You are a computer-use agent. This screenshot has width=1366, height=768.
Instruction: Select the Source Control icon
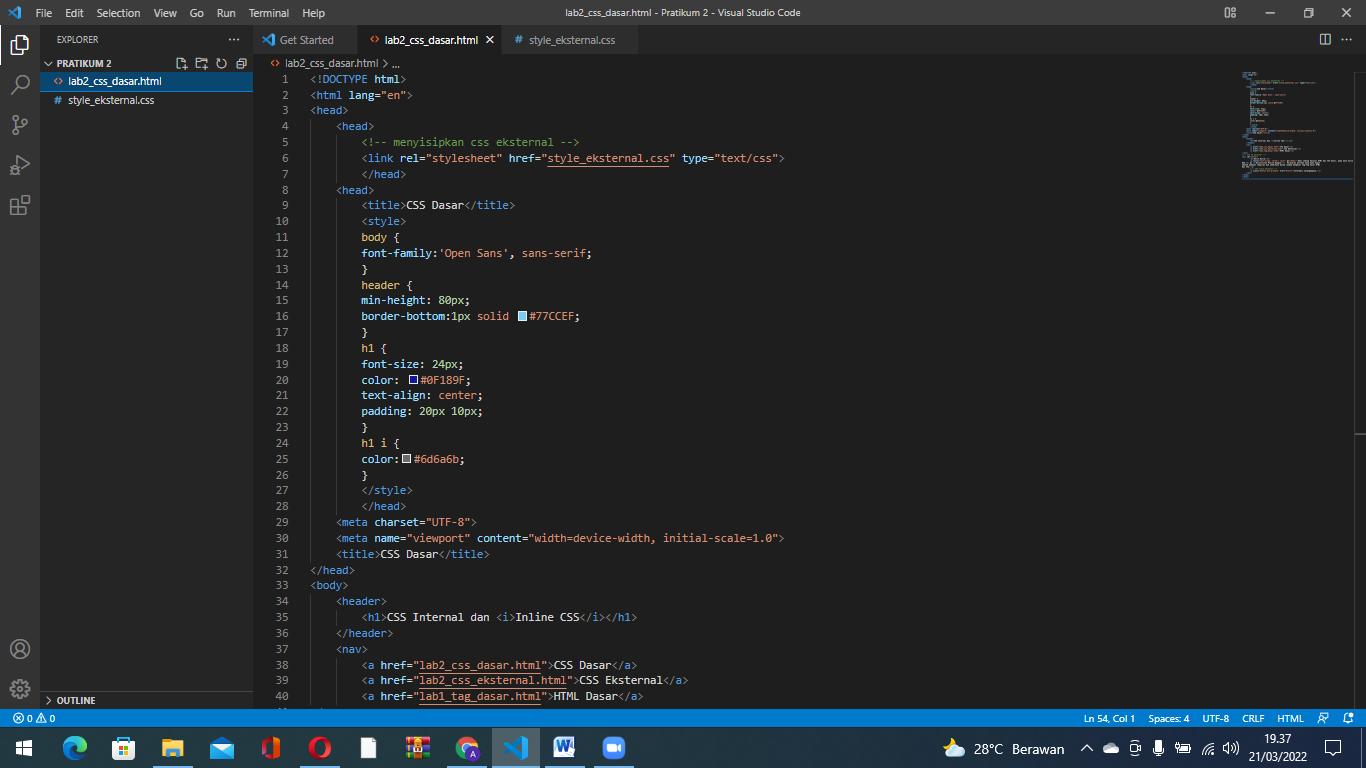[20, 124]
